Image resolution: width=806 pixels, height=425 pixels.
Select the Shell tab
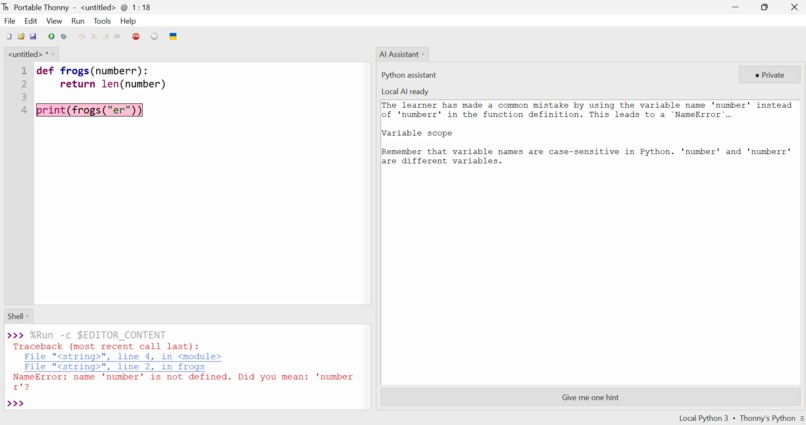pos(15,316)
